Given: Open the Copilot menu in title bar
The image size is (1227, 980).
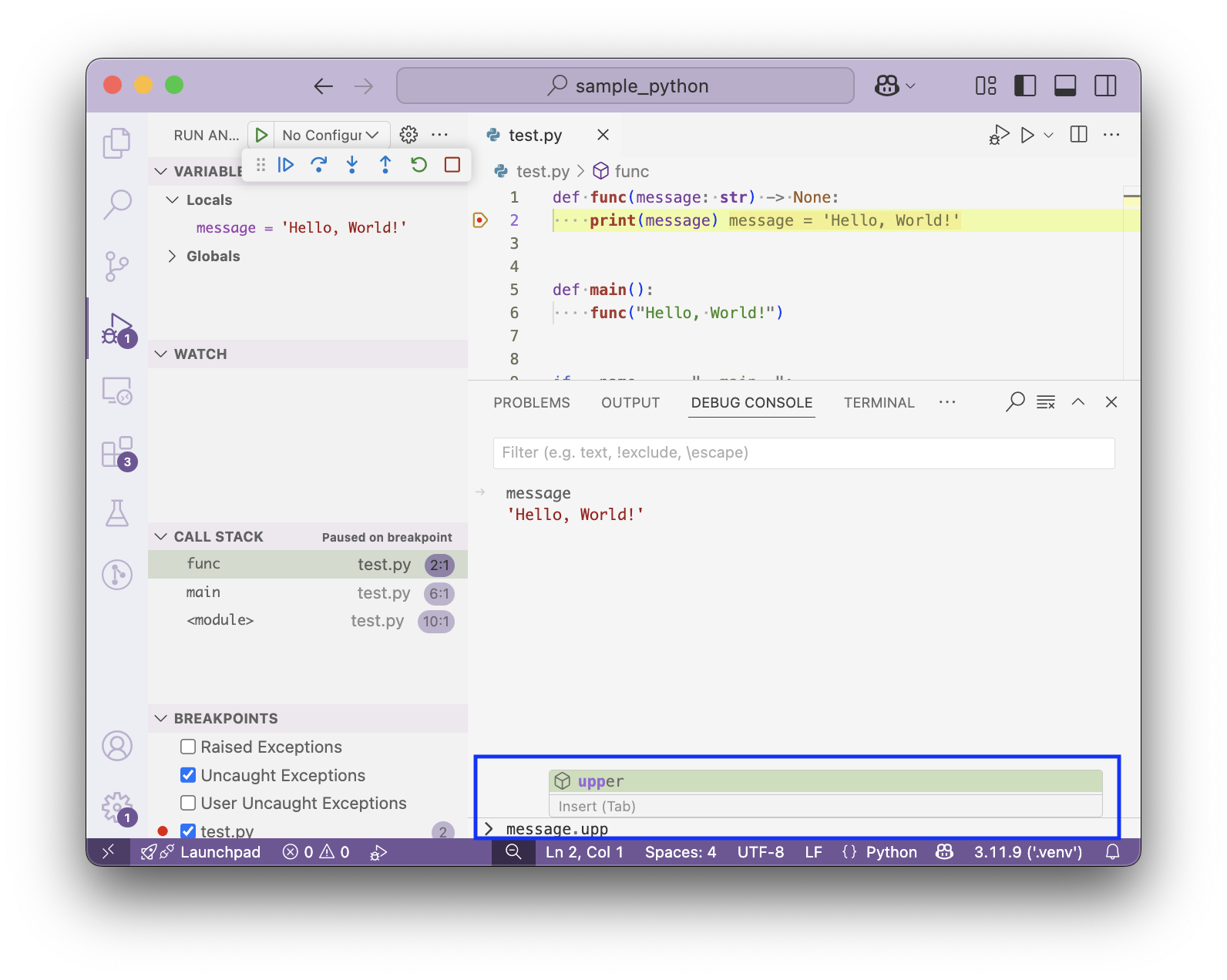Looking at the screenshot, I should (x=895, y=86).
